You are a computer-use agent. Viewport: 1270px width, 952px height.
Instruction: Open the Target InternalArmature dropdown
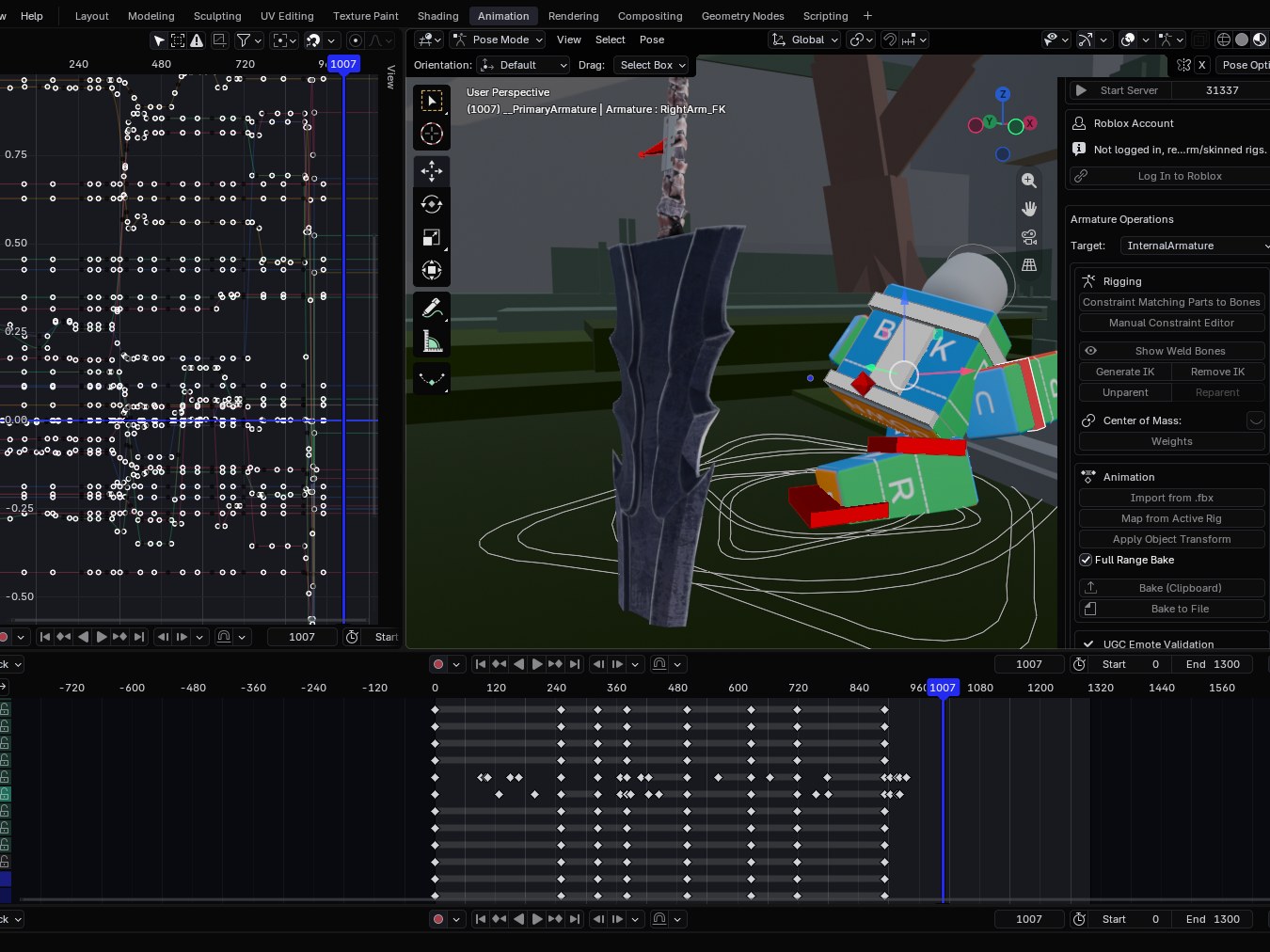(x=1195, y=246)
